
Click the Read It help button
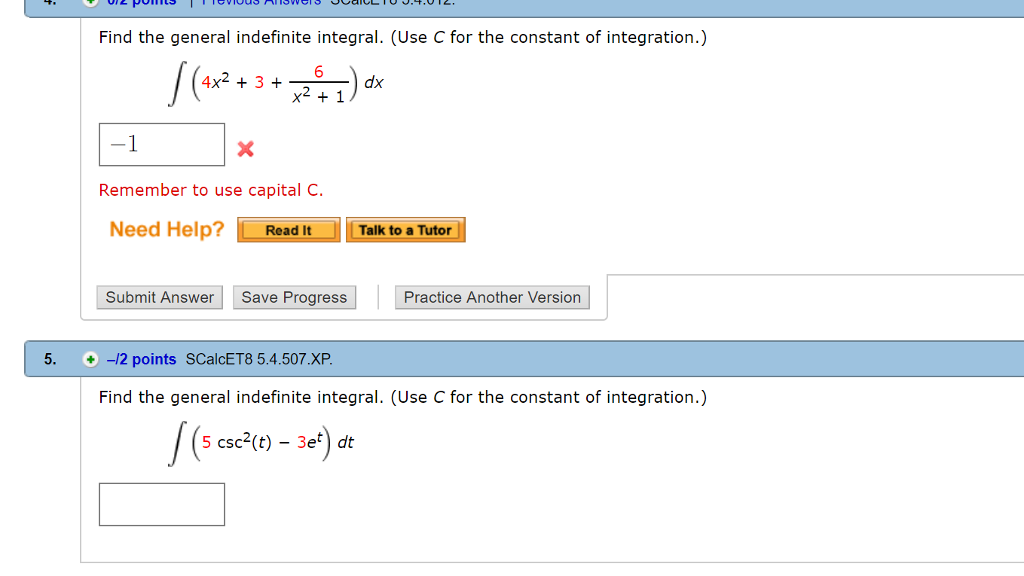(x=288, y=229)
